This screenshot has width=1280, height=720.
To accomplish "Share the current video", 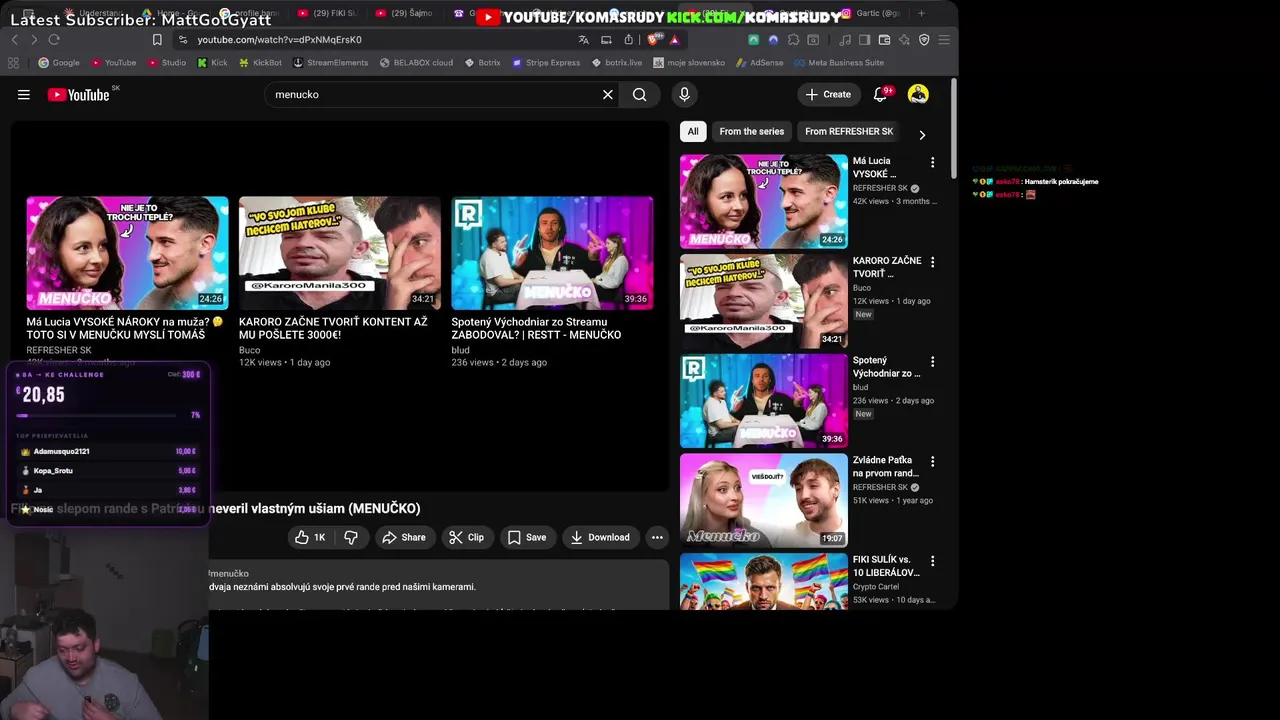I will [404, 538].
